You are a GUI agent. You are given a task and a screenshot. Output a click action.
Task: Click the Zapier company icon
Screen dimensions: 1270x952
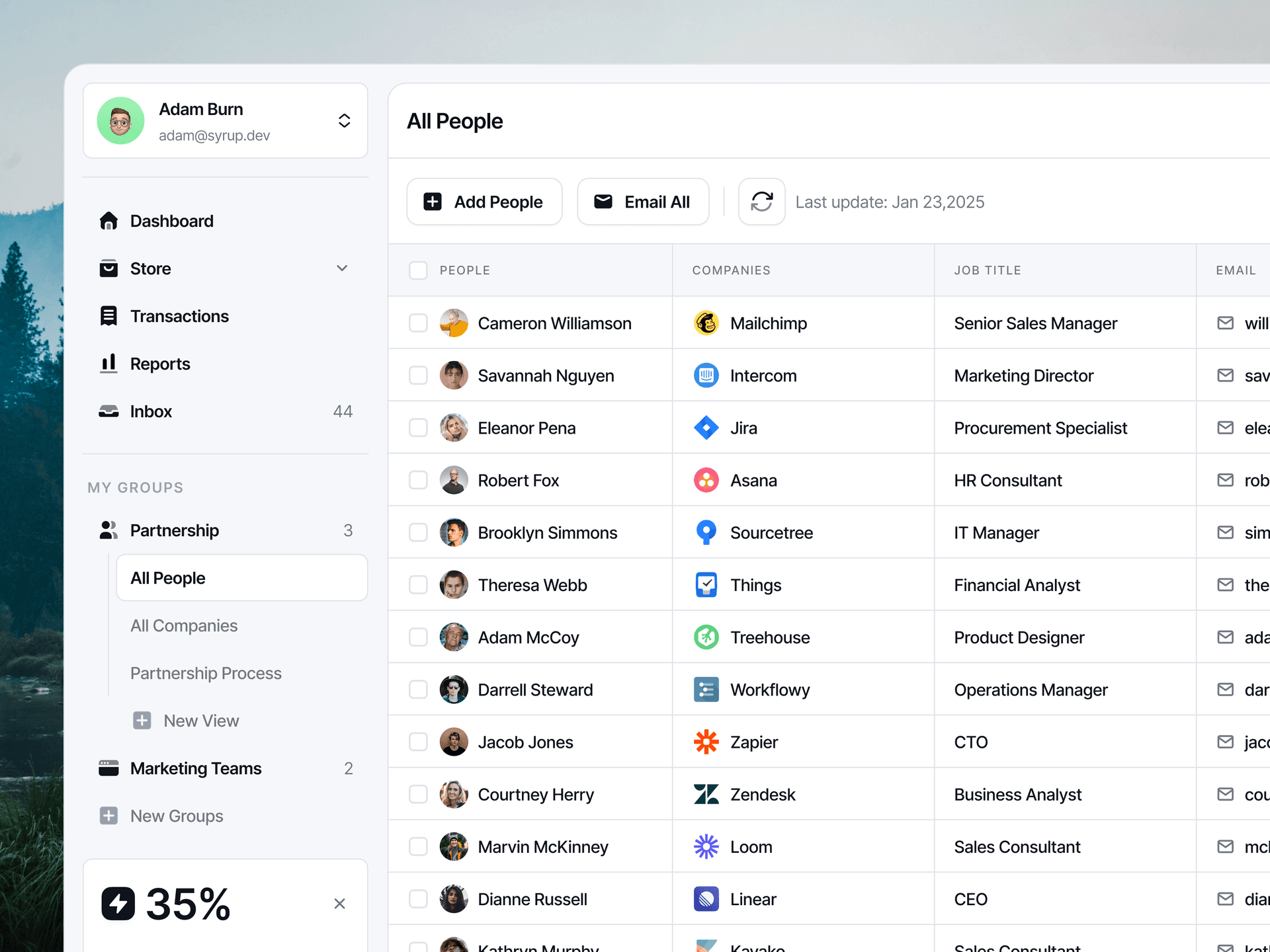point(706,742)
